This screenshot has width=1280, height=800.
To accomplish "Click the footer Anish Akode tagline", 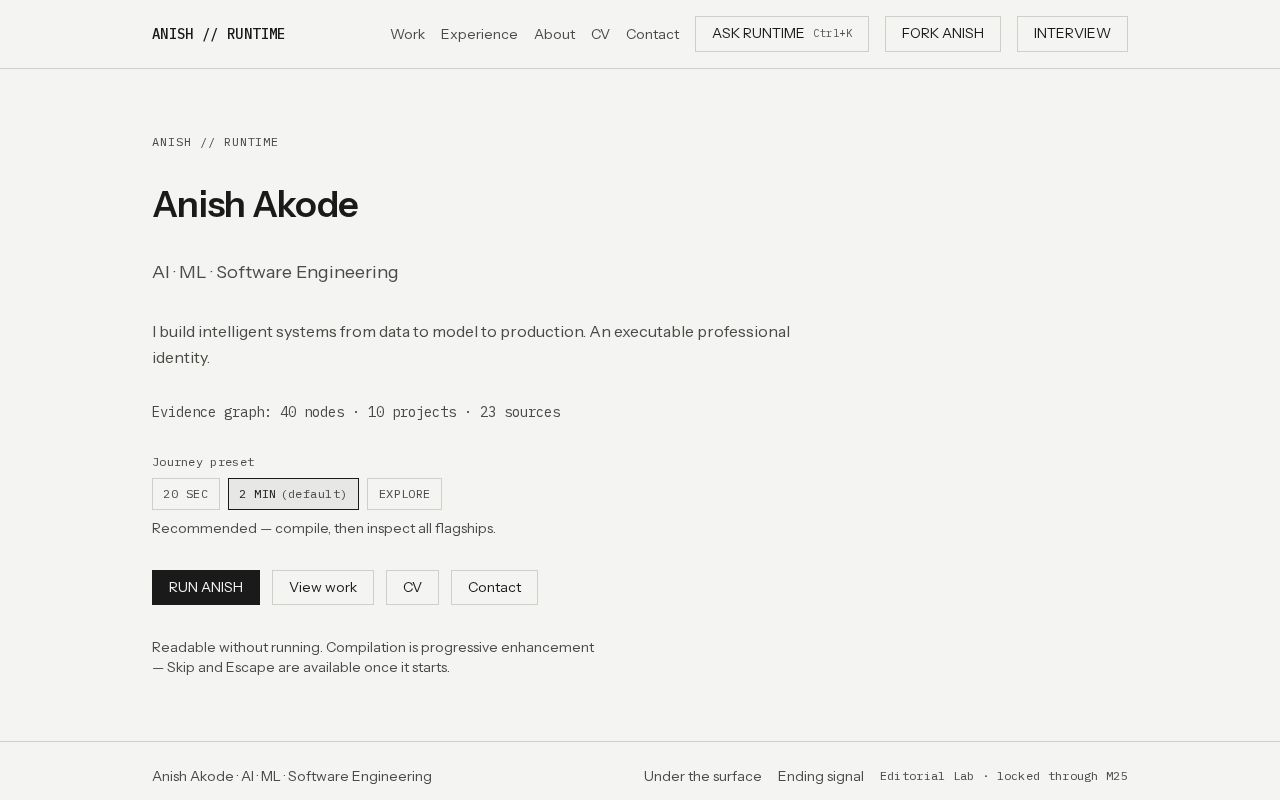I will 292,776.
